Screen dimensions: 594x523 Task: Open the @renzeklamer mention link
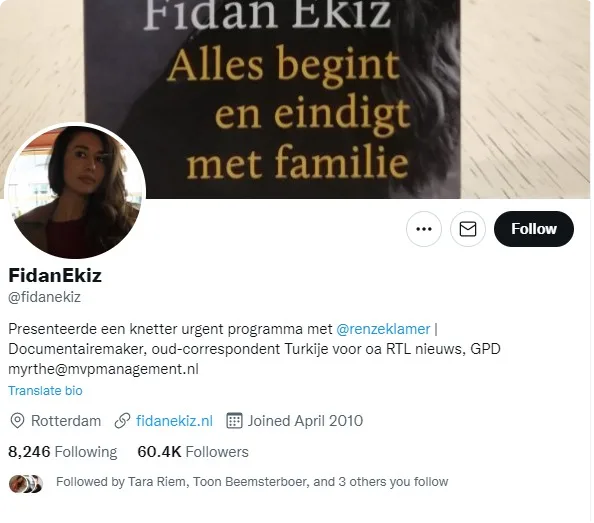click(383, 329)
